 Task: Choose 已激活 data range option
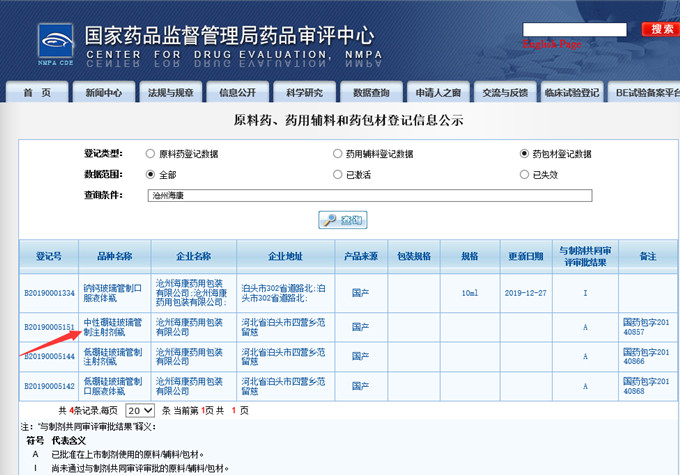[338, 174]
